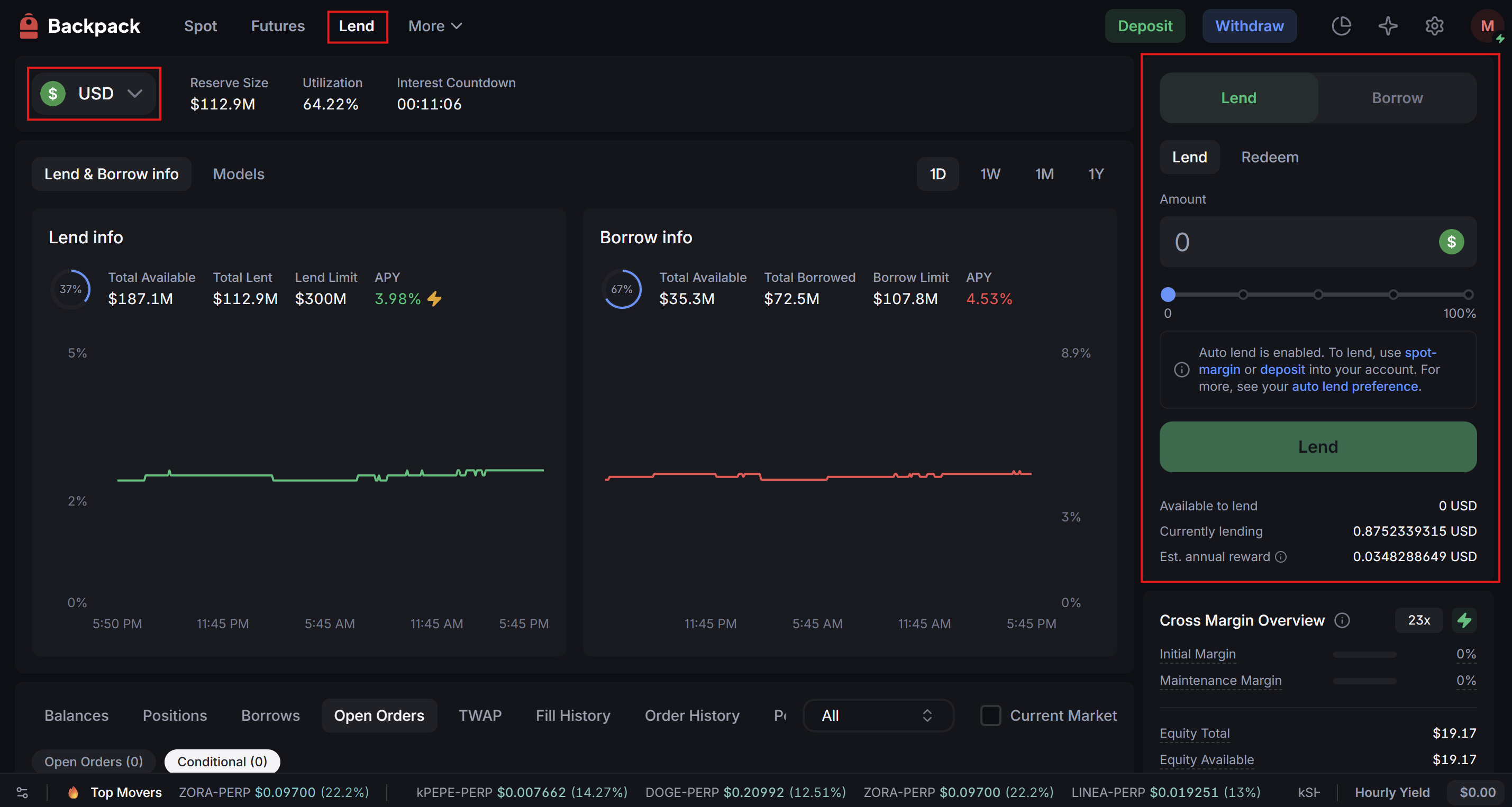This screenshot has height=807, width=1512.
Task: Expand the USD asset dropdown
Action: 94,93
